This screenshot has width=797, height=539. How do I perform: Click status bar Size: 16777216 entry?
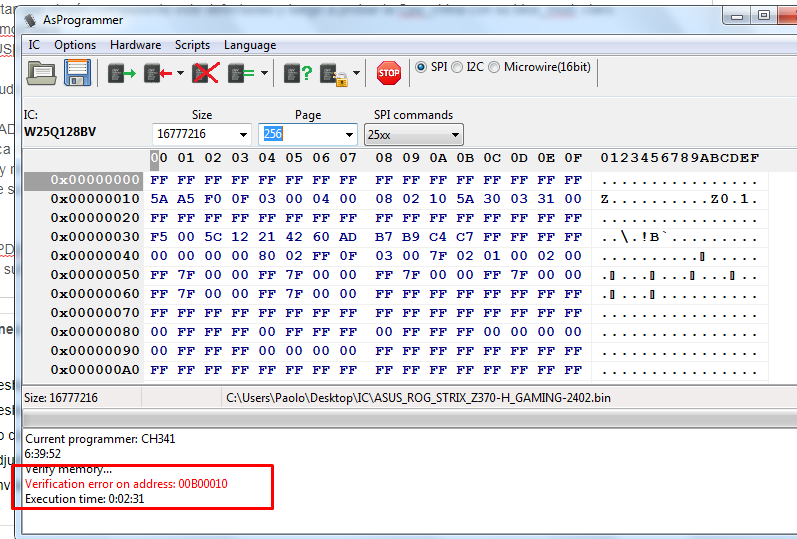tap(61, 398)
